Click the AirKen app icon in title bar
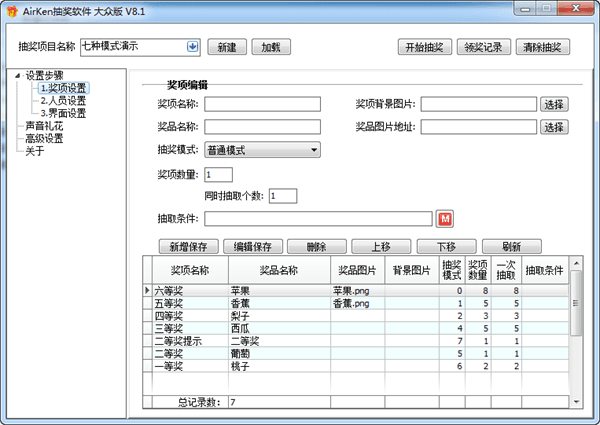Viewport: 600px width, 425px height. coord(11,11)
